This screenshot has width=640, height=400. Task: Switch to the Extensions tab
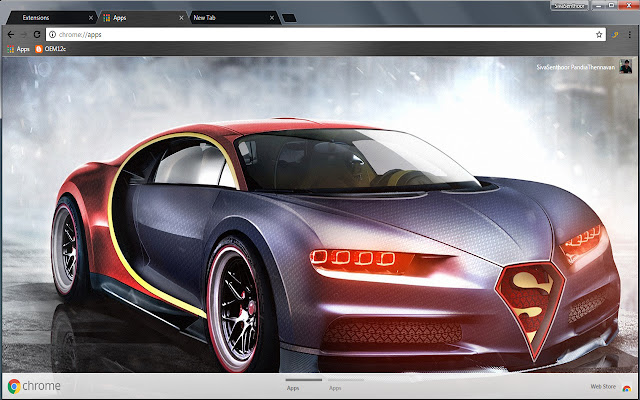[x=51, y=18]
